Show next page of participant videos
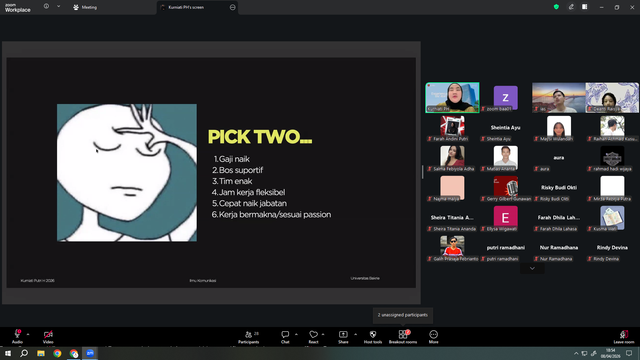Screen dimensions: 640x360 tap(532, 269)
